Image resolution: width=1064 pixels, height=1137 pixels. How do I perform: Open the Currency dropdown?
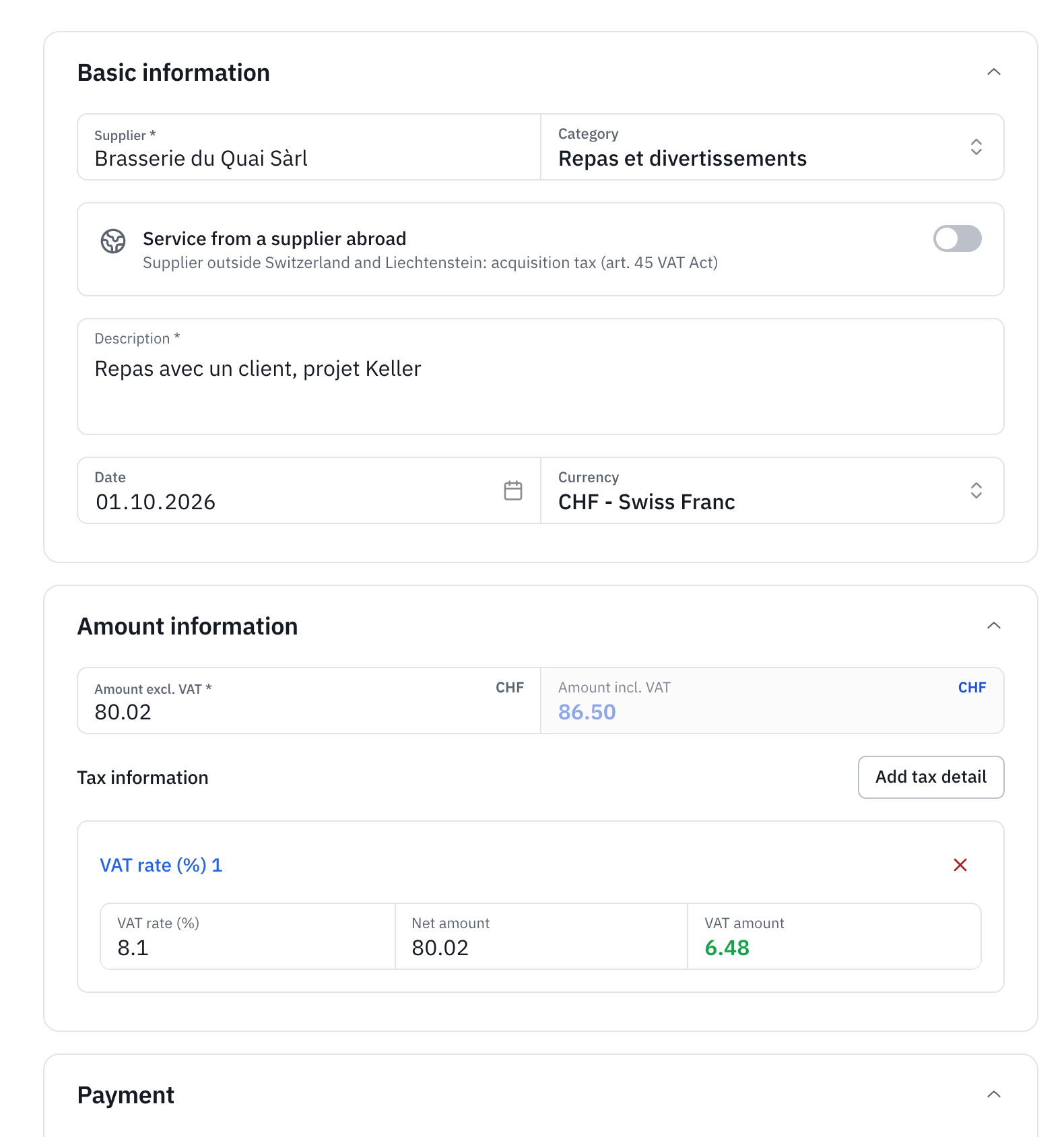772,490
